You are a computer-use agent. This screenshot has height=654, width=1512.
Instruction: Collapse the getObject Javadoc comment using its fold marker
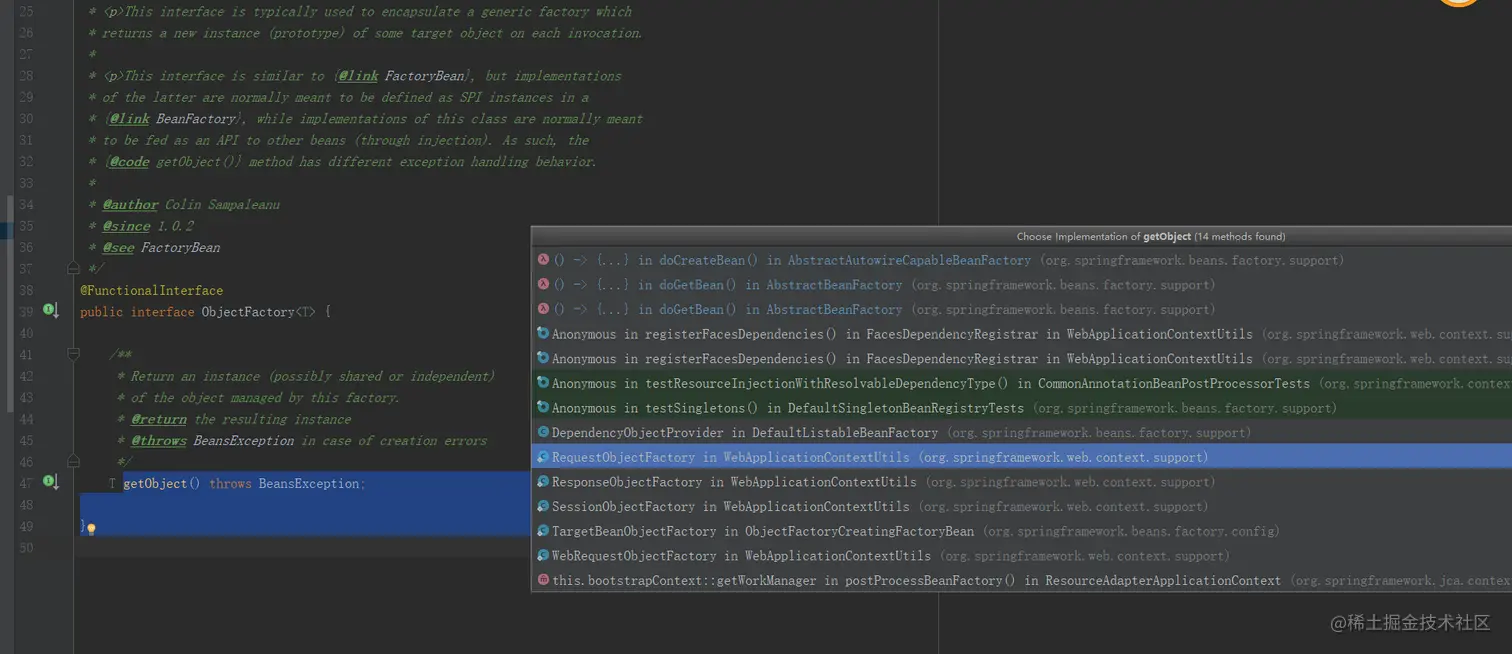pos(73,354)
